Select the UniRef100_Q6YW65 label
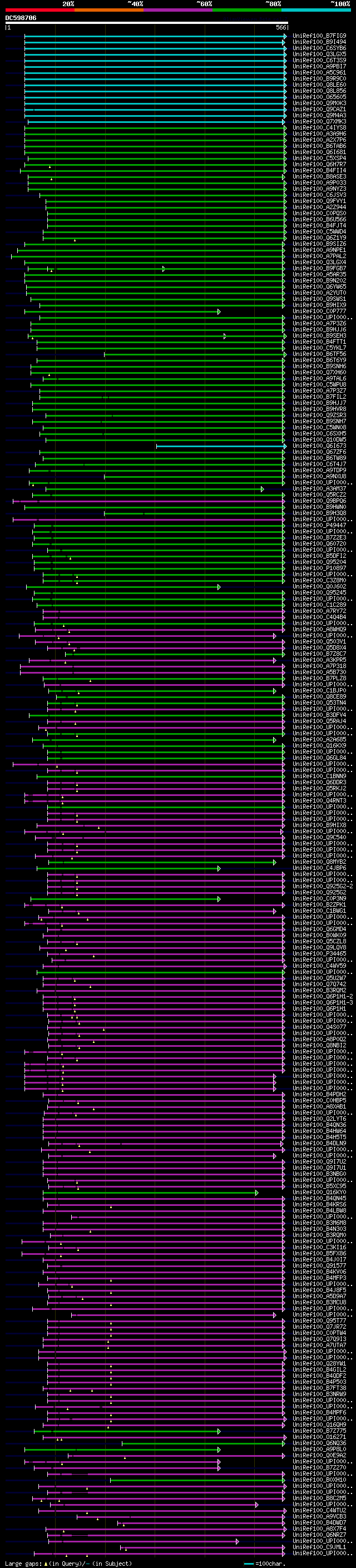This screenshot has height=1568, width=356. (319, 286)
